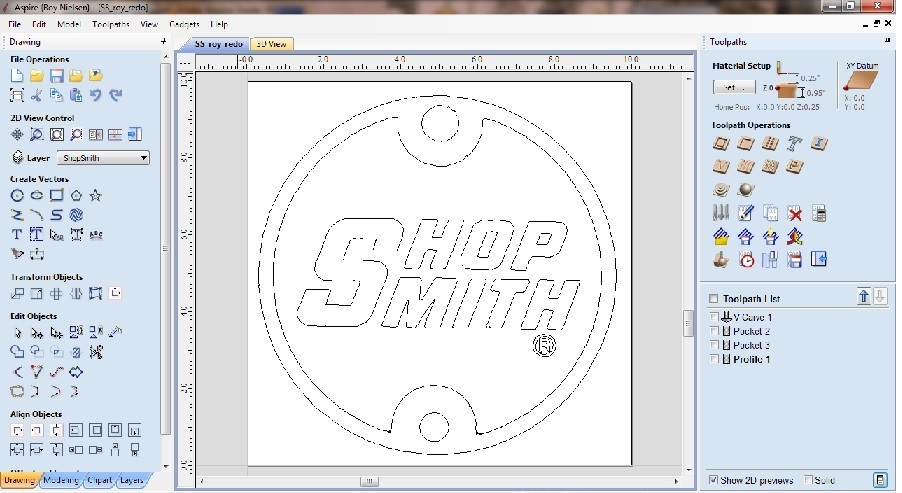The width and height of the screenshot is (902, 493).
Task: Open the Layer ShopSmith dropdown
Action: pos(104,158)
